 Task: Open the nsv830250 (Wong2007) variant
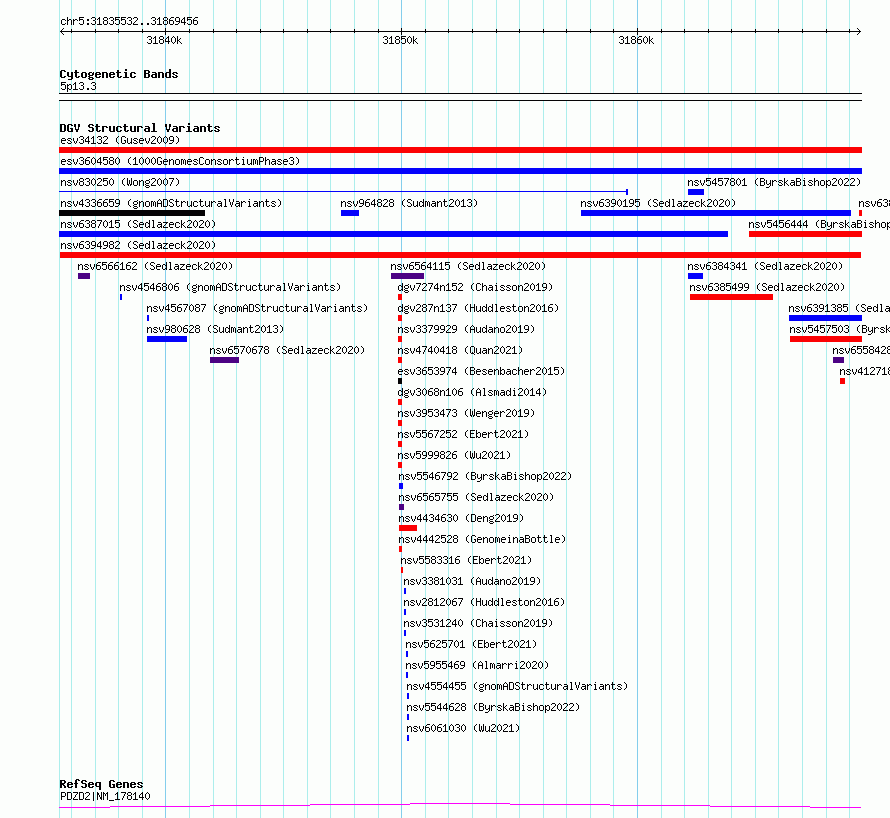pyautogui.click(x=120, y=182)
